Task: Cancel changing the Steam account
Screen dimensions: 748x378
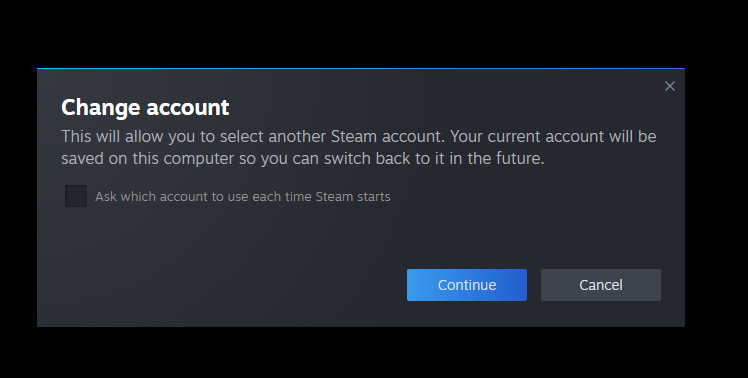Action: pos(601,285)
